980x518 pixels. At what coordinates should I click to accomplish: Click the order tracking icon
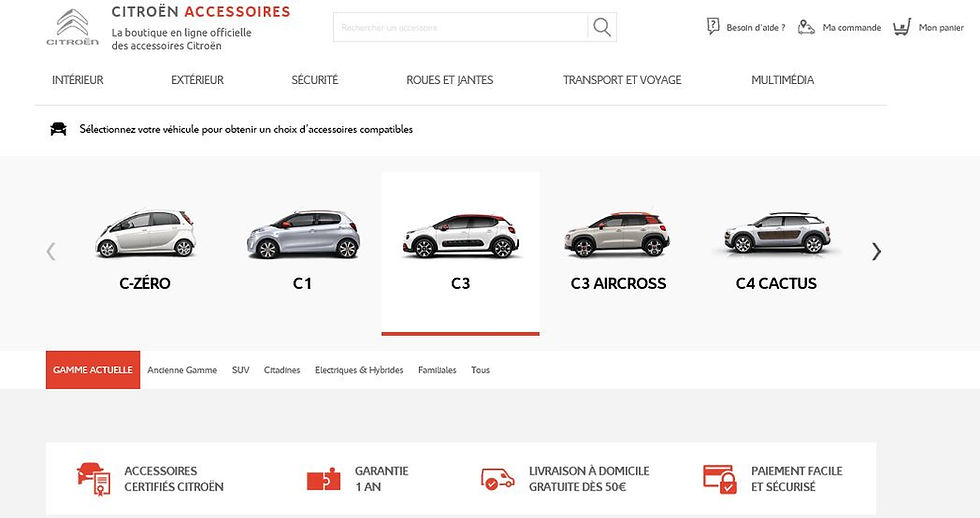point(806,27)
